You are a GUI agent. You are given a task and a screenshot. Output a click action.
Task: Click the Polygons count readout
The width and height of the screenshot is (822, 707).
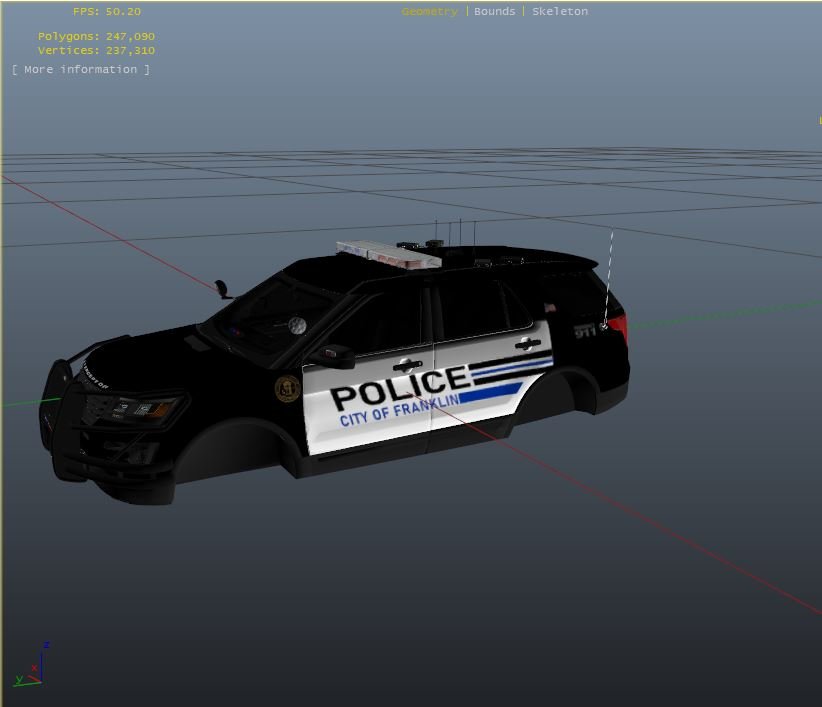click(x=96, y=36)
